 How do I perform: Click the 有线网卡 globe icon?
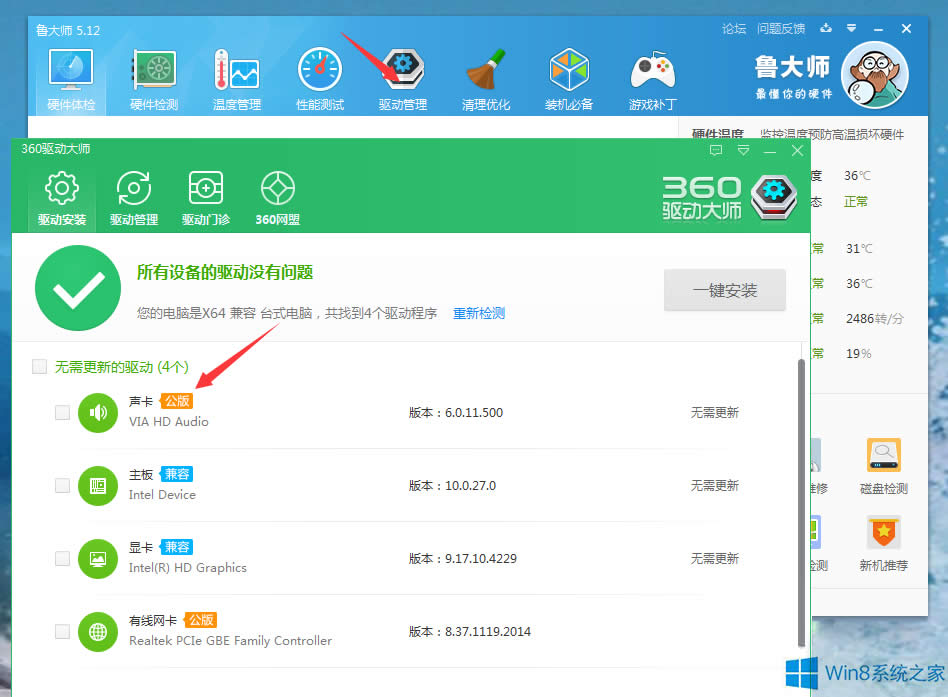(98, 632)
